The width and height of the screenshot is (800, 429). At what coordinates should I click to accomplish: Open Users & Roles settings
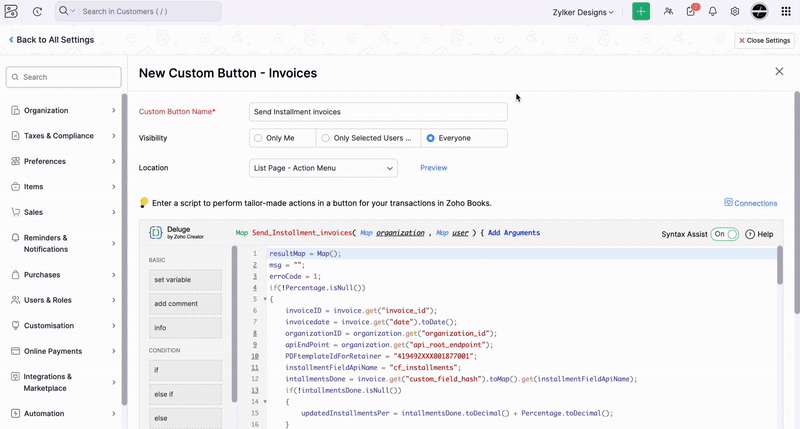coord(47,300)
